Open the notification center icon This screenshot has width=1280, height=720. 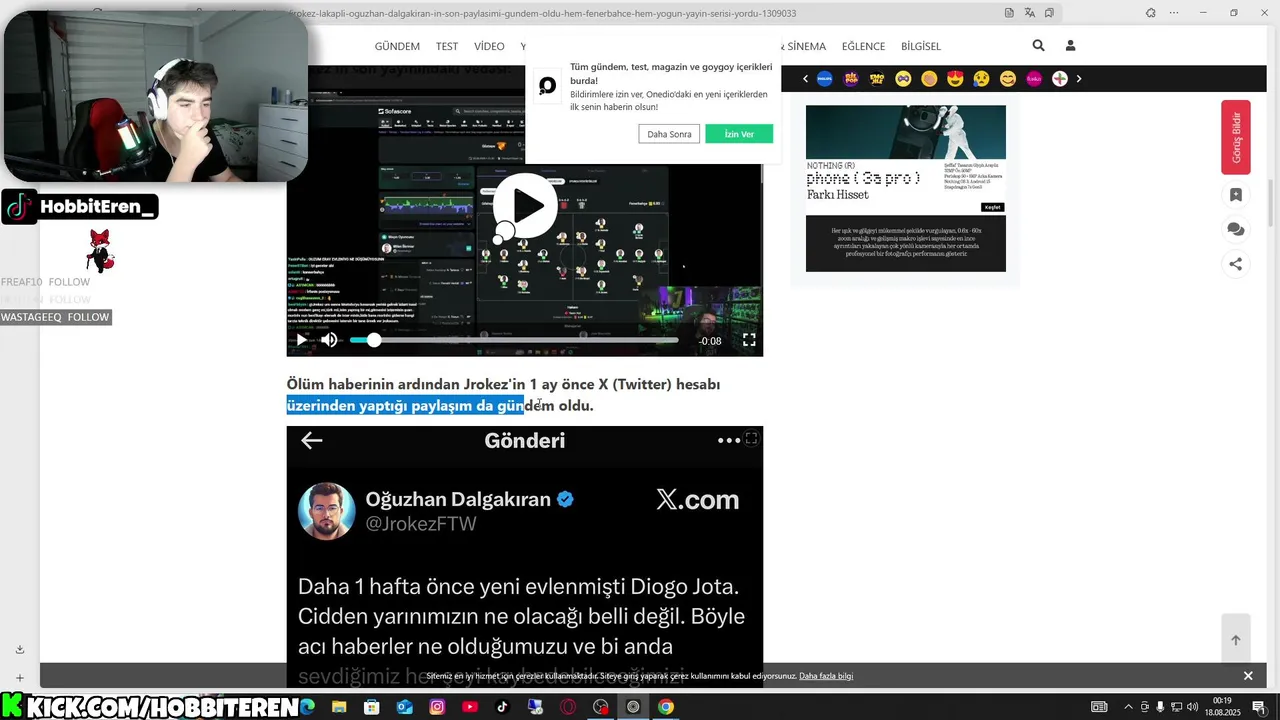(x=1259, y=707)
